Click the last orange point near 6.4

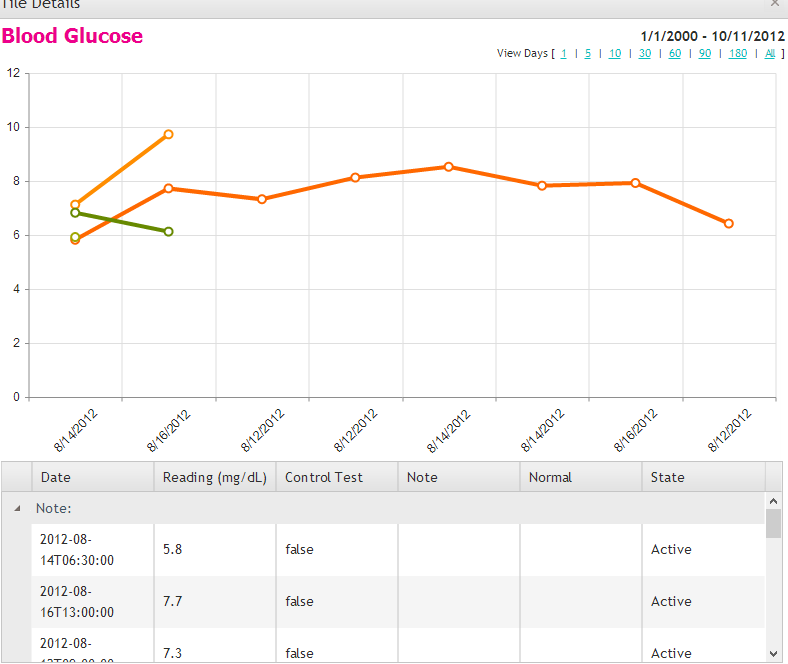[729, 224]
